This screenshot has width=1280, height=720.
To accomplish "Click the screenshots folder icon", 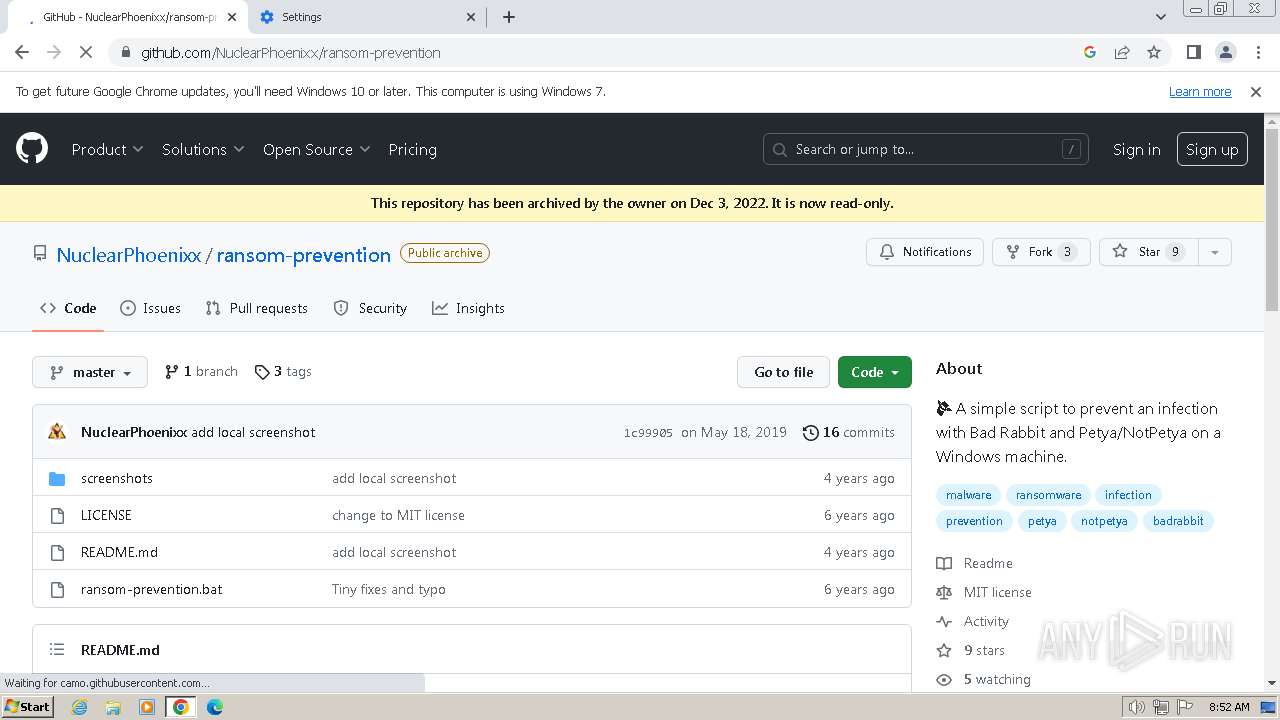I will point(57,478).
